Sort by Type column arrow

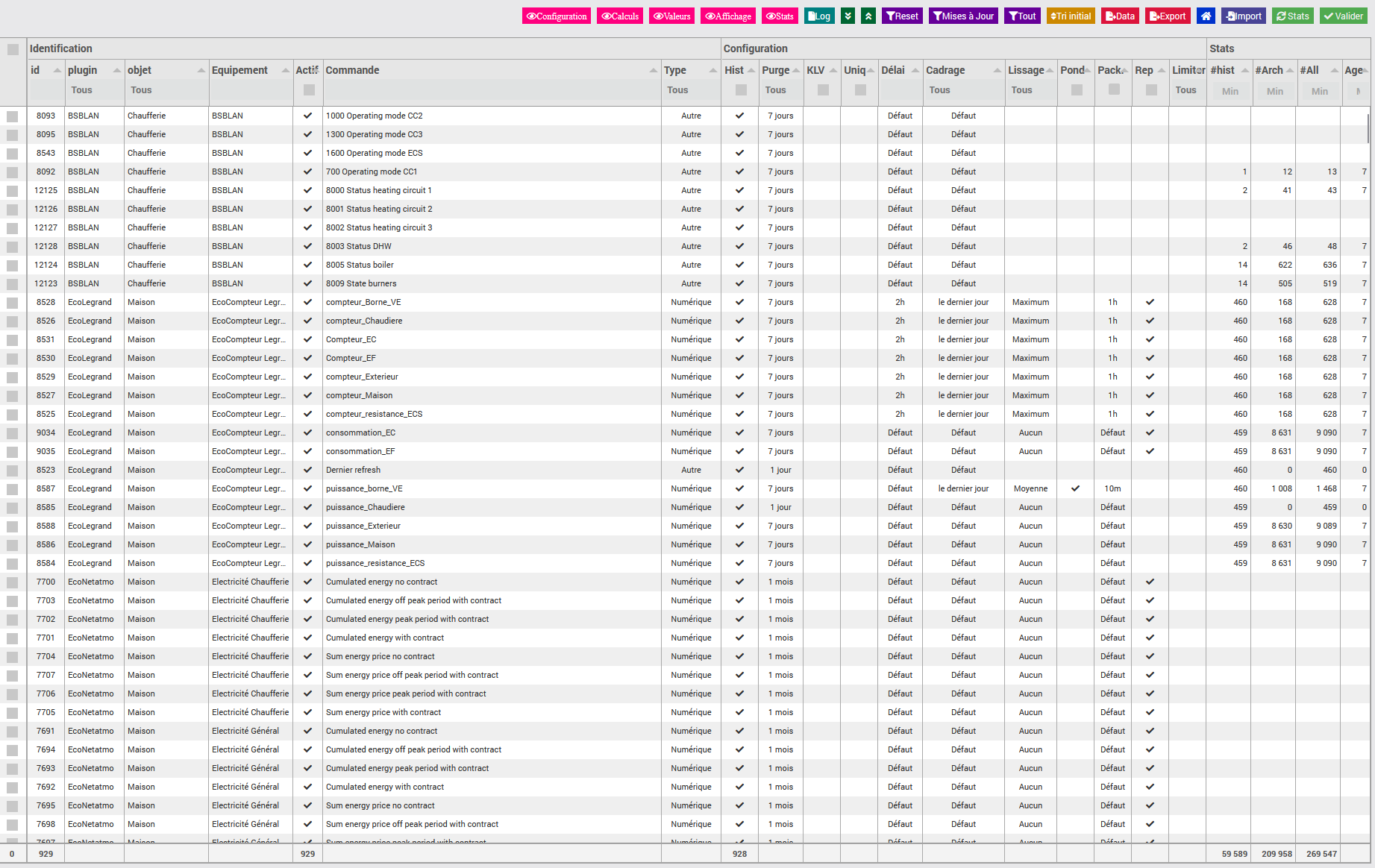tap(713, 70)
